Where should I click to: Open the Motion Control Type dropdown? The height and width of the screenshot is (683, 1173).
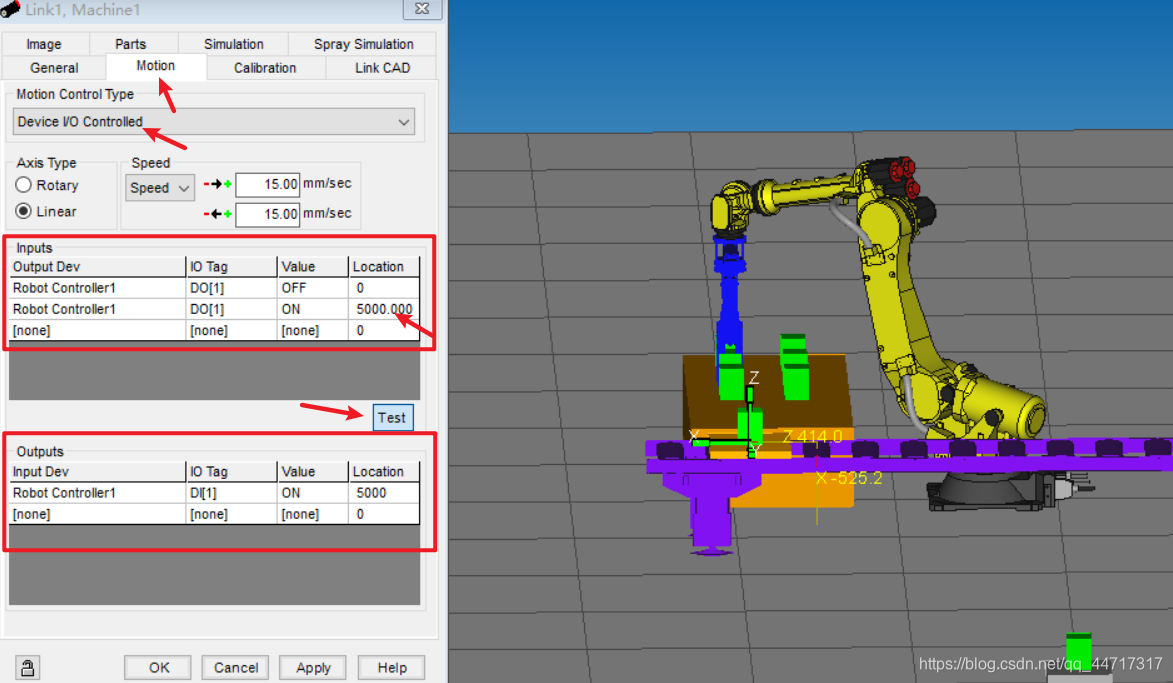click(x=213, y=122)
